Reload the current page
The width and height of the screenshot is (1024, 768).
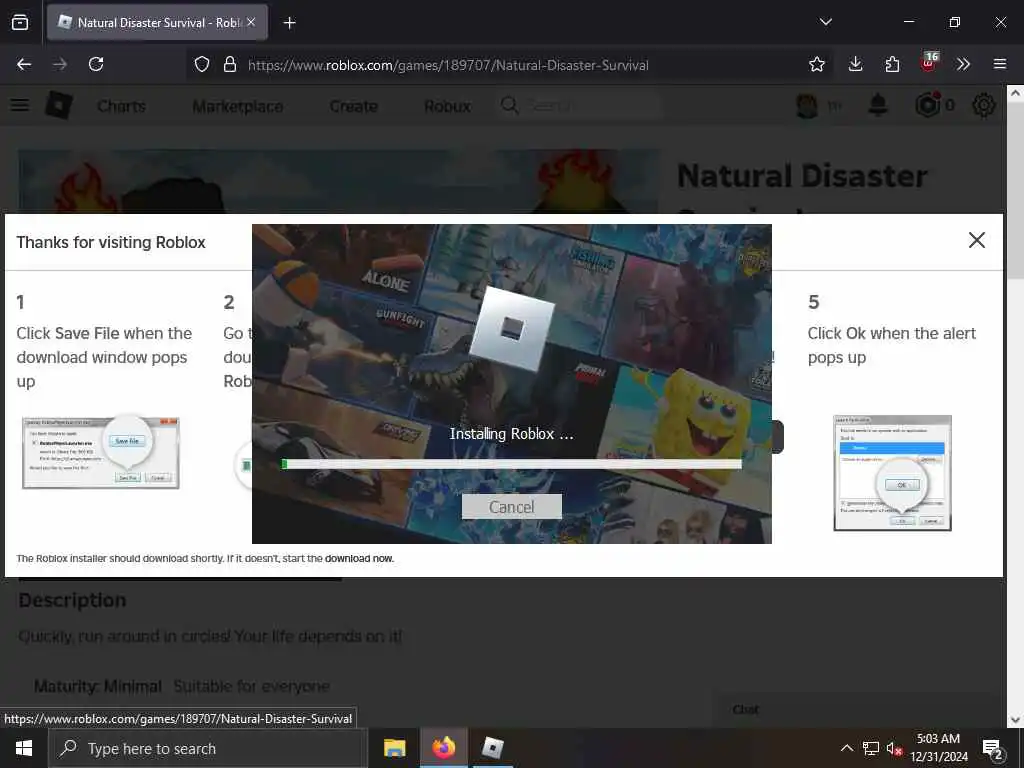(x=96, y=64)
